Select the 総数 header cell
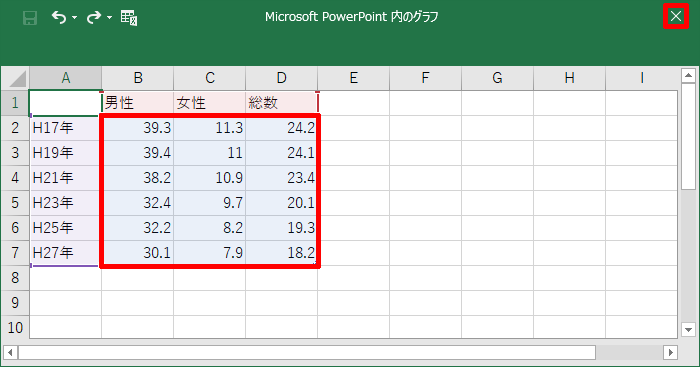Viewport: 700px width, 367px height. point(282,103)
